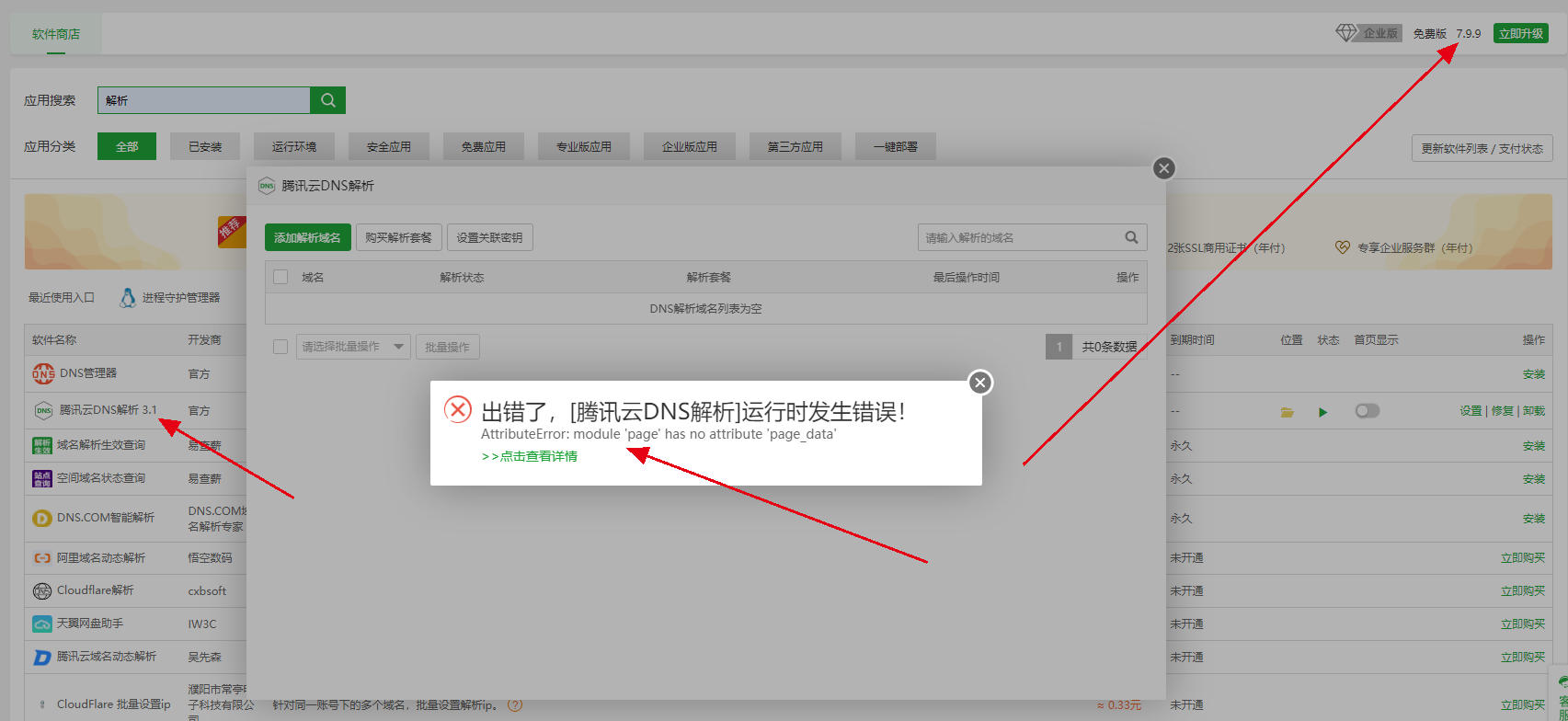The height and width of the screenshot is (721, 1568).
Task: Click the green play status icon
Action: 1322,412
